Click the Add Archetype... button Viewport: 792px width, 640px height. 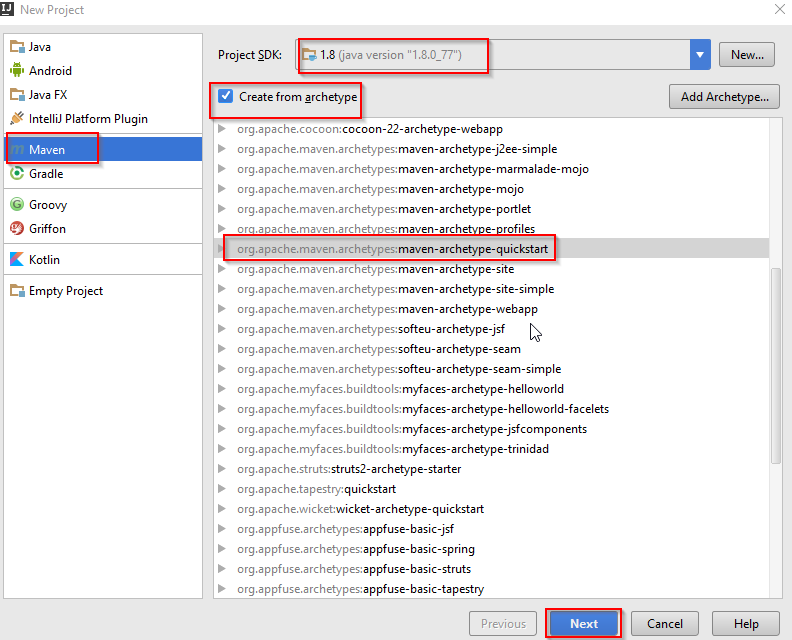point(724,96)
